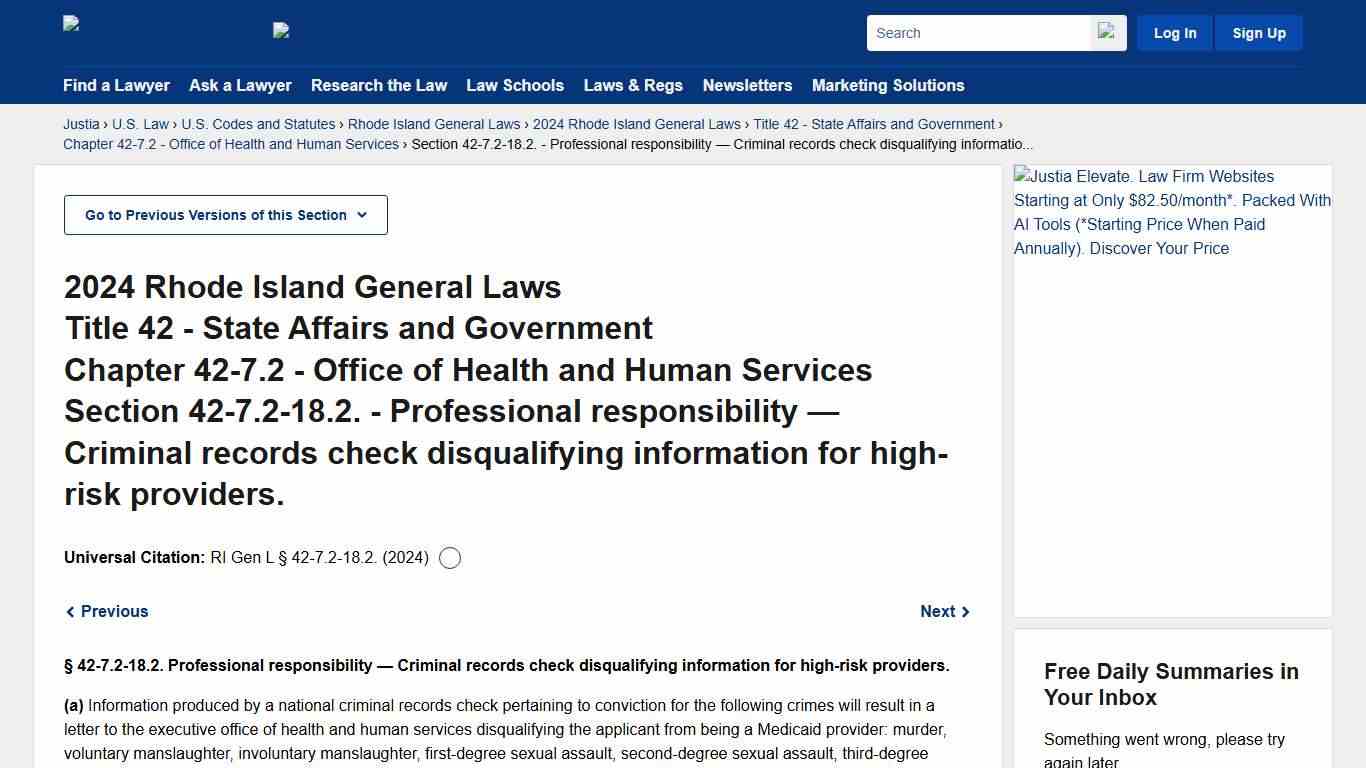
Task: Open the Find a Lawyer menu
Action: coord(116,86)
